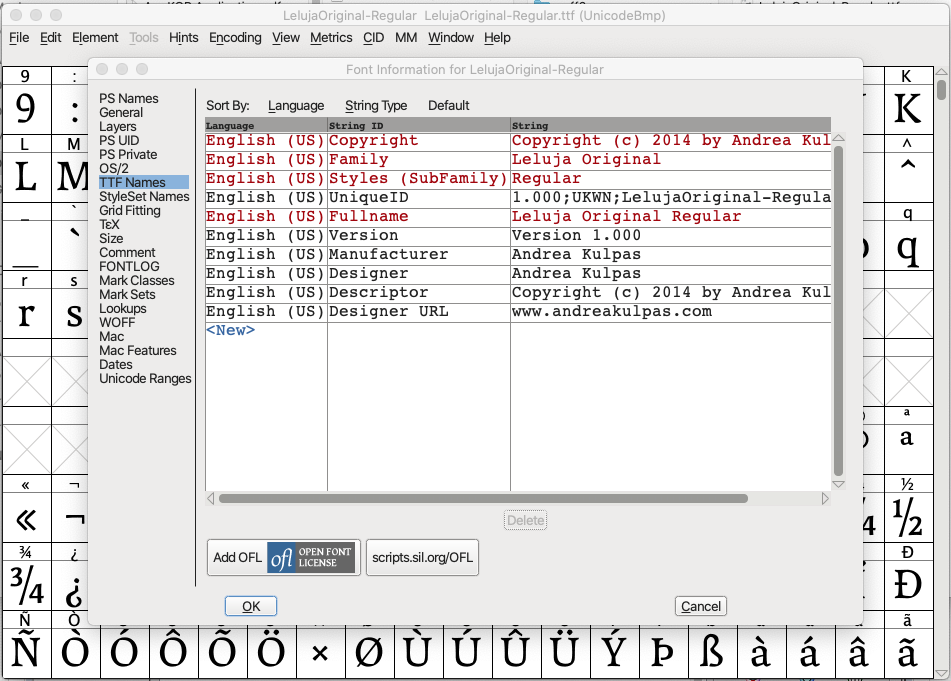Select the Leluja Original Regular fullname
The image size is (951, 681).
point(671,216)
